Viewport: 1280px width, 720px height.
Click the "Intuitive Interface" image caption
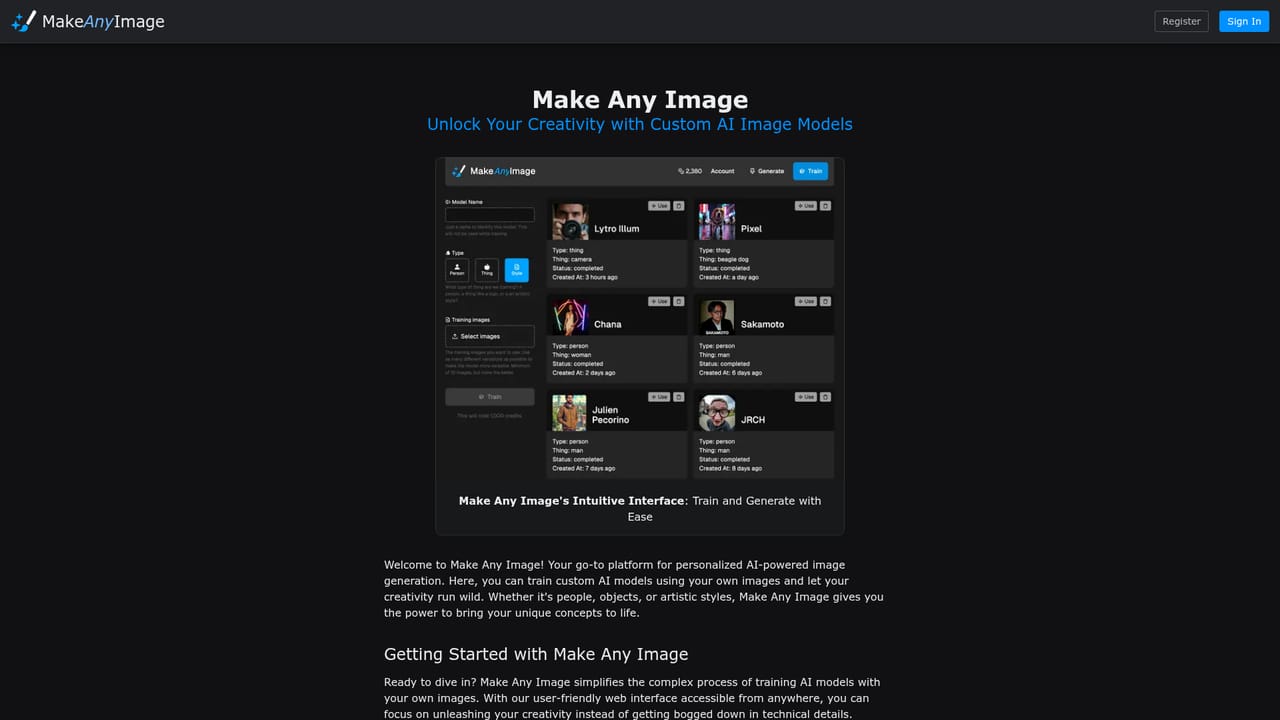[x=640, y=508]
